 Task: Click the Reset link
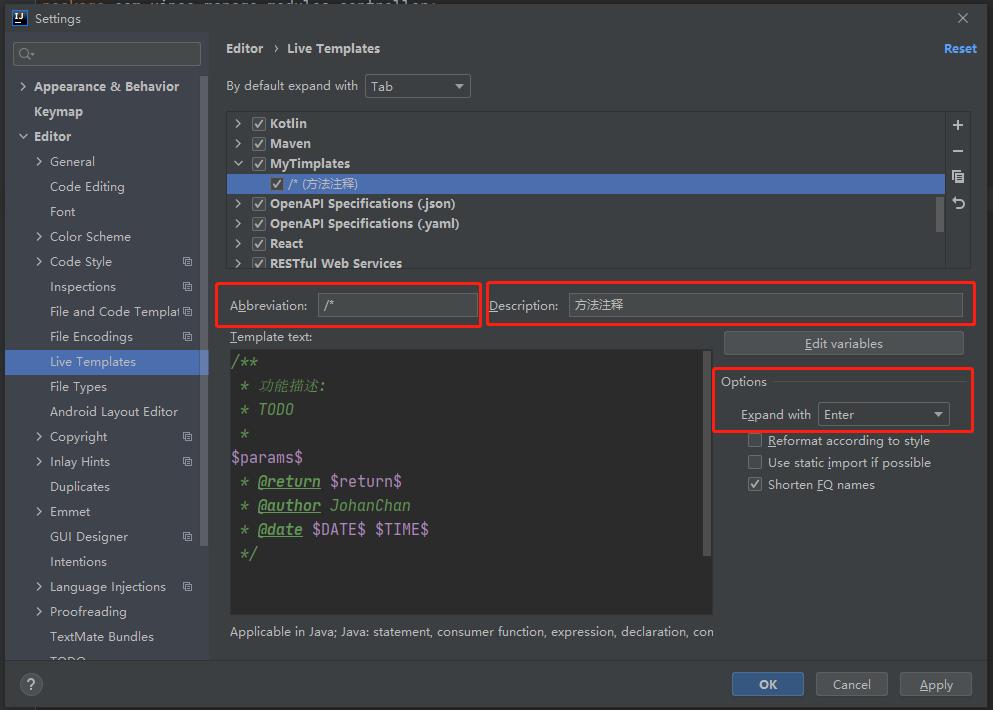click(x=959, y=49)
